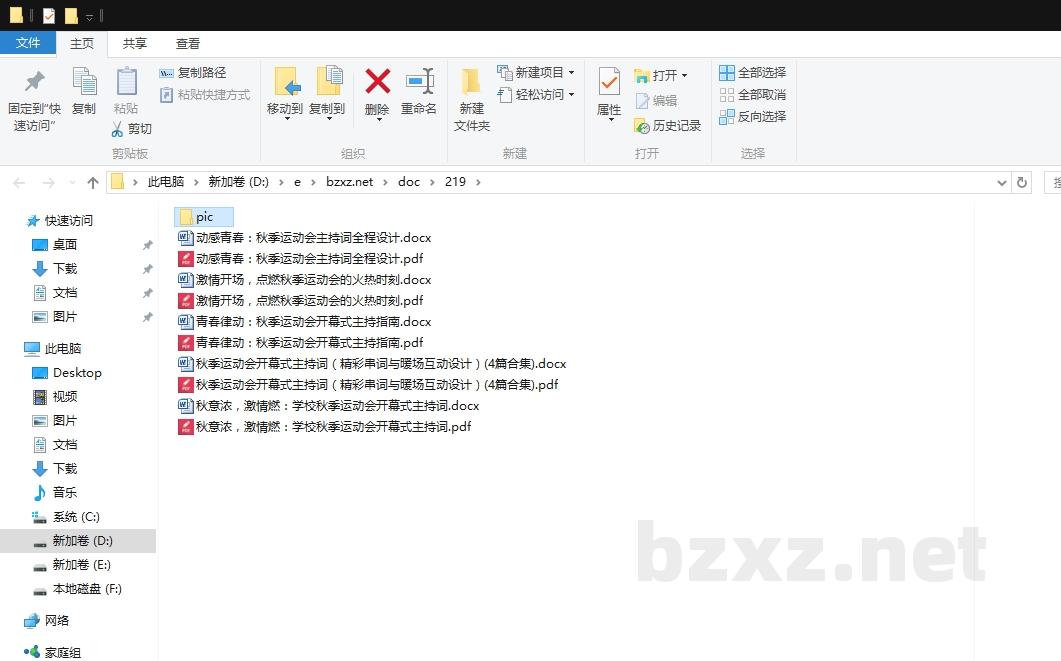This screenshot has height=661, width=1061.
Task: Open address bar history dropdown arrow
Action: click(1002, 182)
